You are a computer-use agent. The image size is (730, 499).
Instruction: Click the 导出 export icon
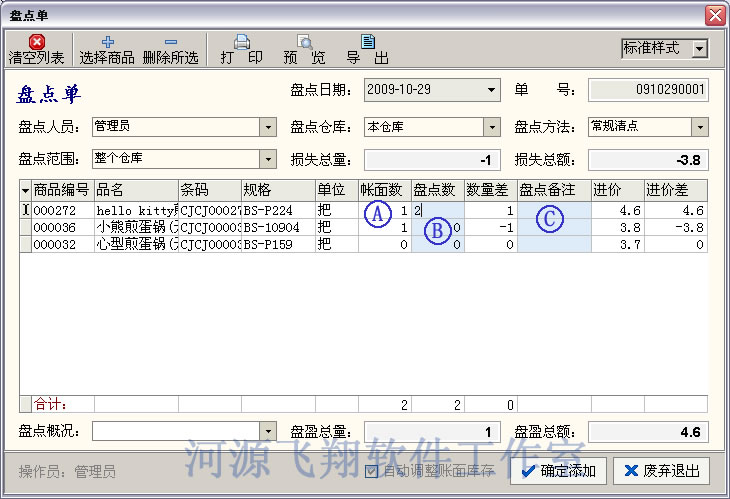coord(367,42)
